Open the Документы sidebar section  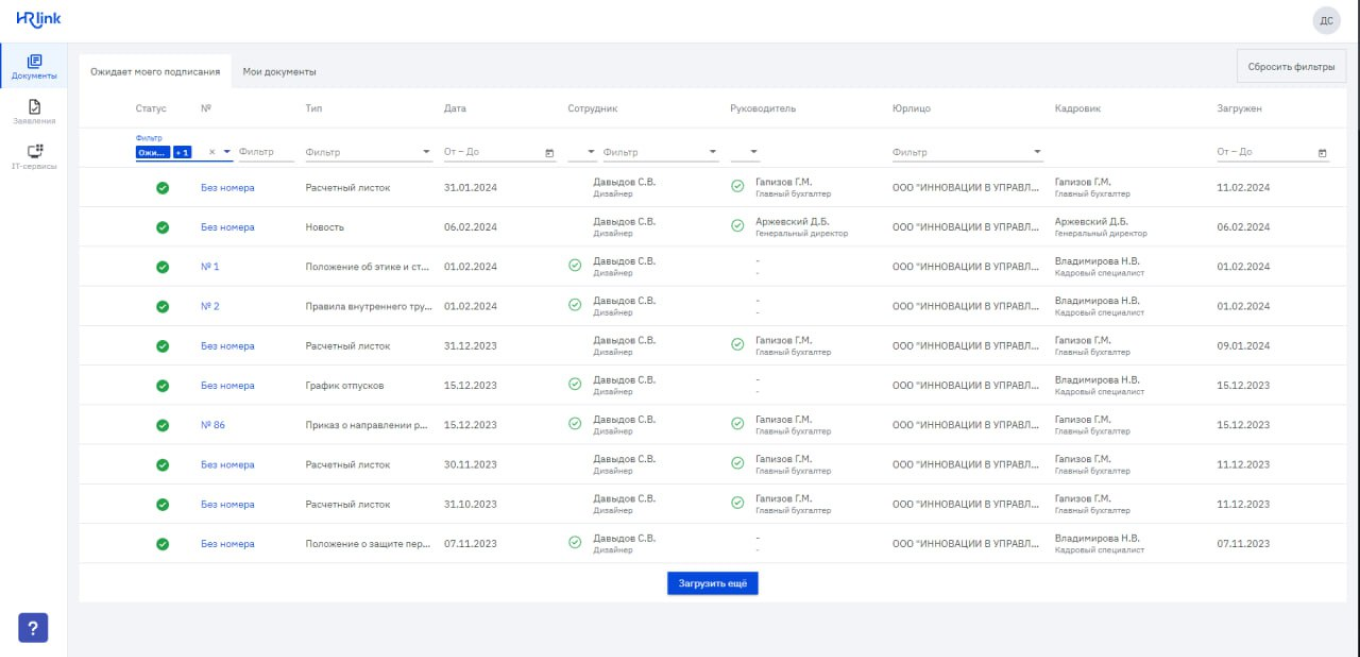[34, 67]
